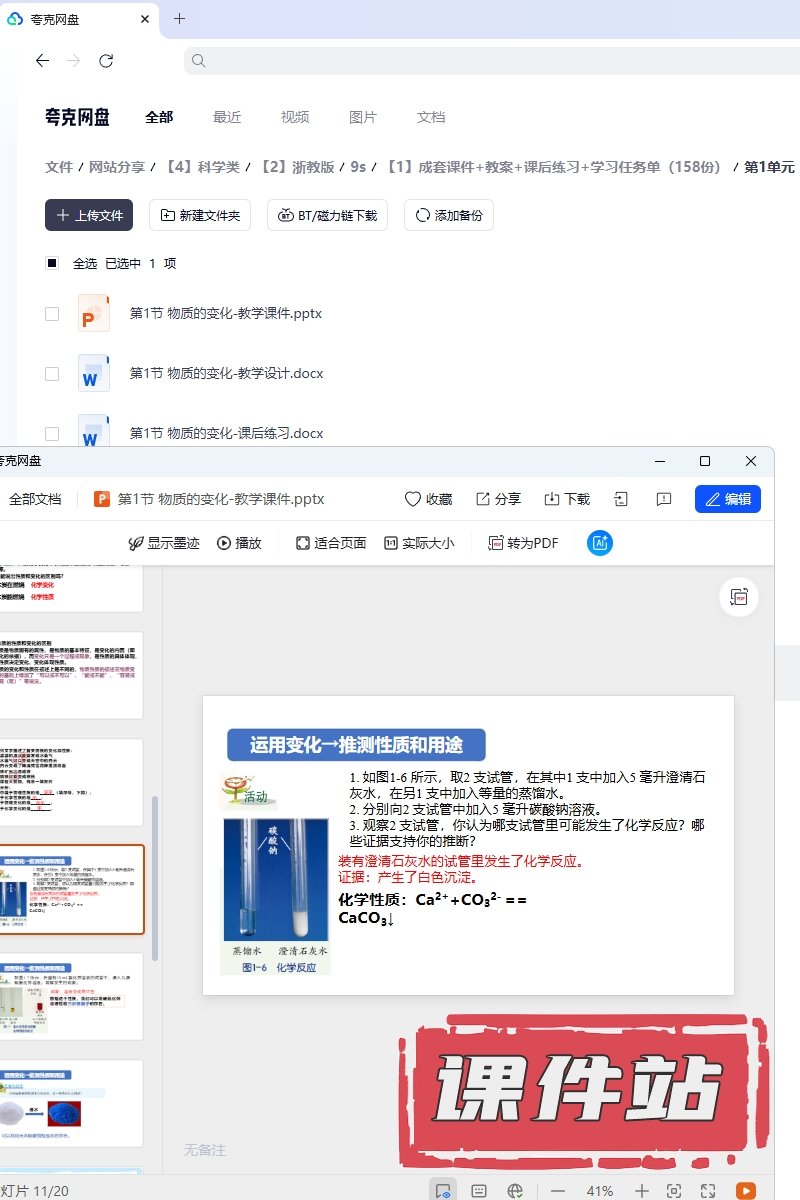Zoom out with the minus icon

coord(558,1191)
